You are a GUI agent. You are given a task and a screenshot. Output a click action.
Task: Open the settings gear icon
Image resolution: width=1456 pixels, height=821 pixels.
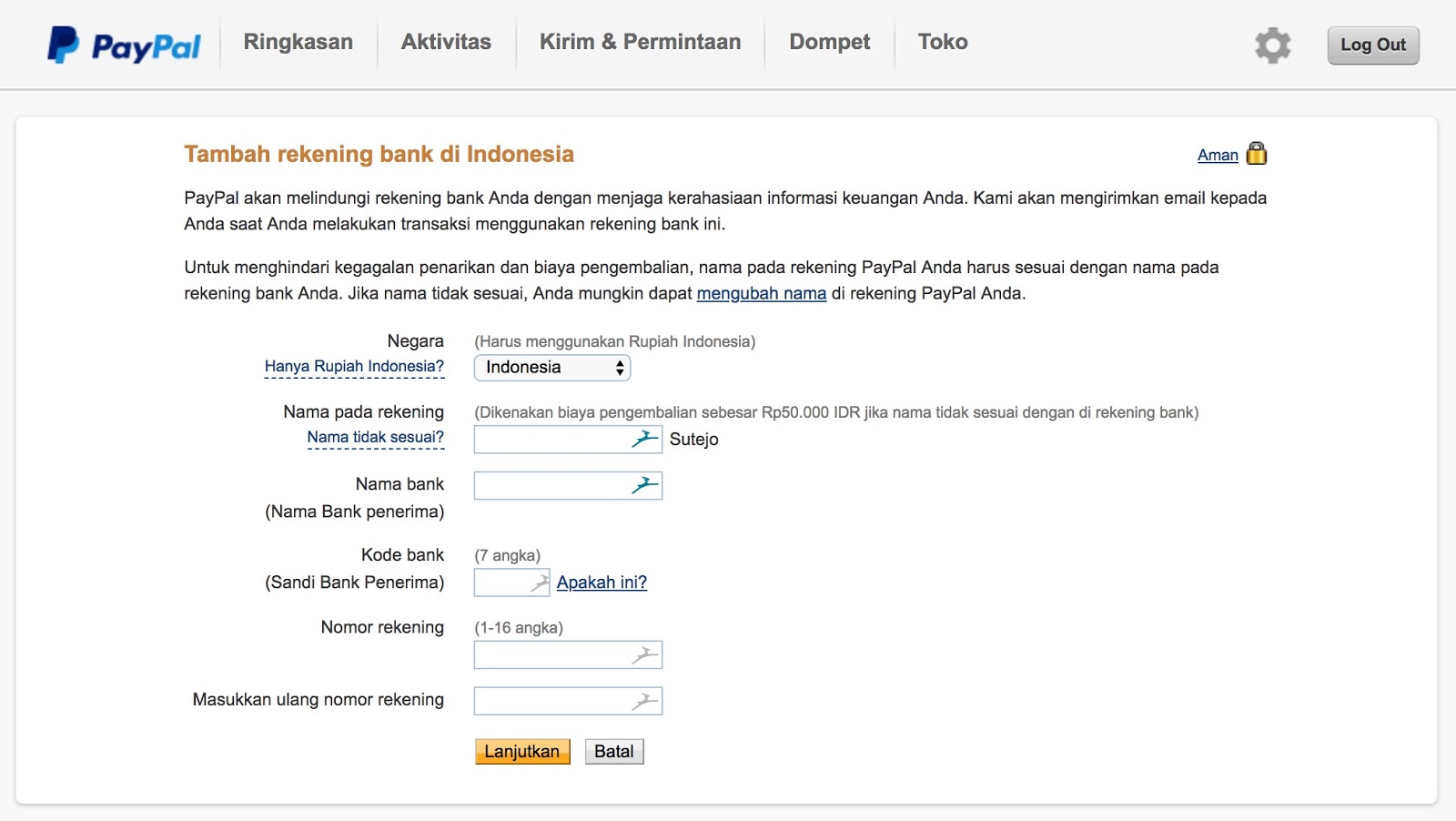[x=1272, y=44]
